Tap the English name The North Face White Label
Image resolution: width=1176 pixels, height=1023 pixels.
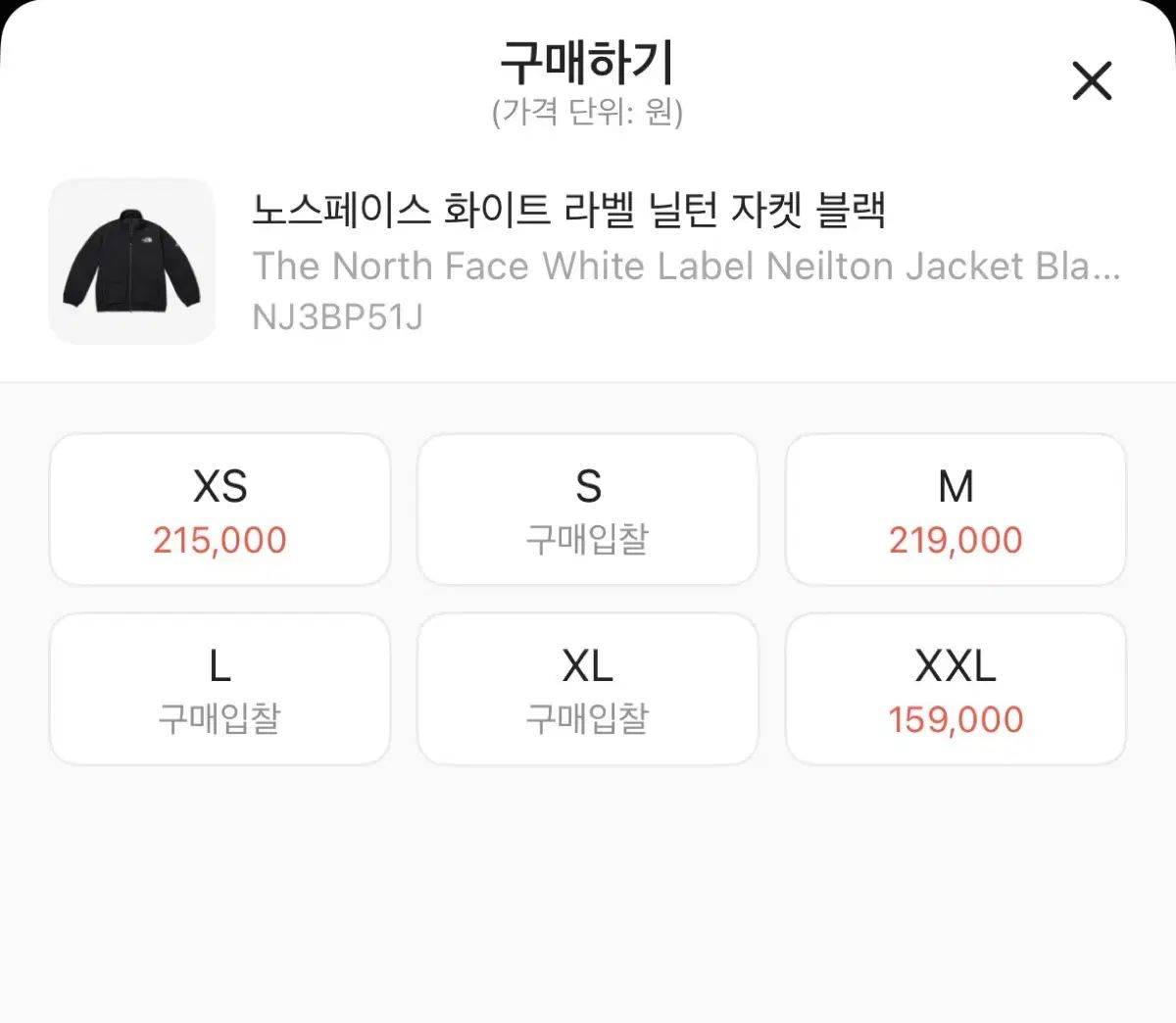coord(686,266)
